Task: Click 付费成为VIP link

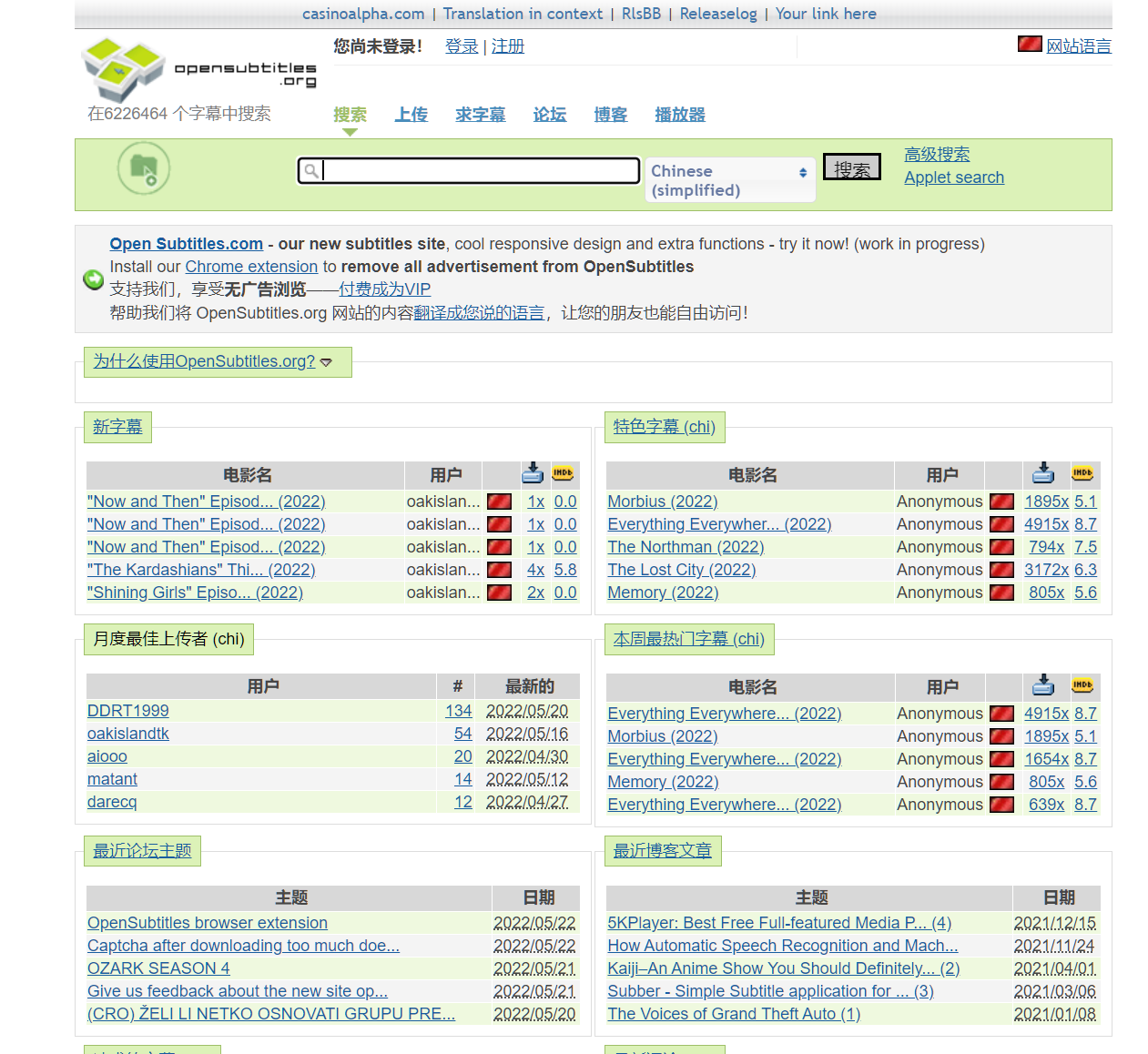Action: 385,289
